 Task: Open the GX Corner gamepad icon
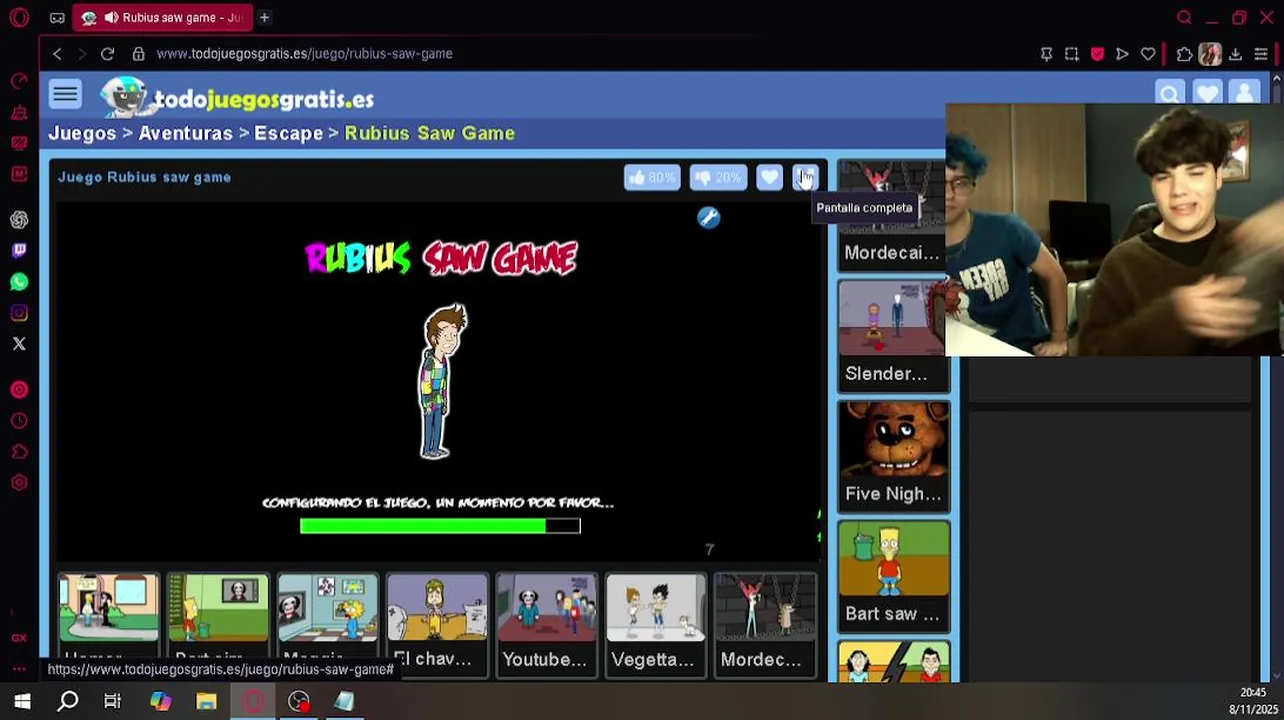pos(57,18)
